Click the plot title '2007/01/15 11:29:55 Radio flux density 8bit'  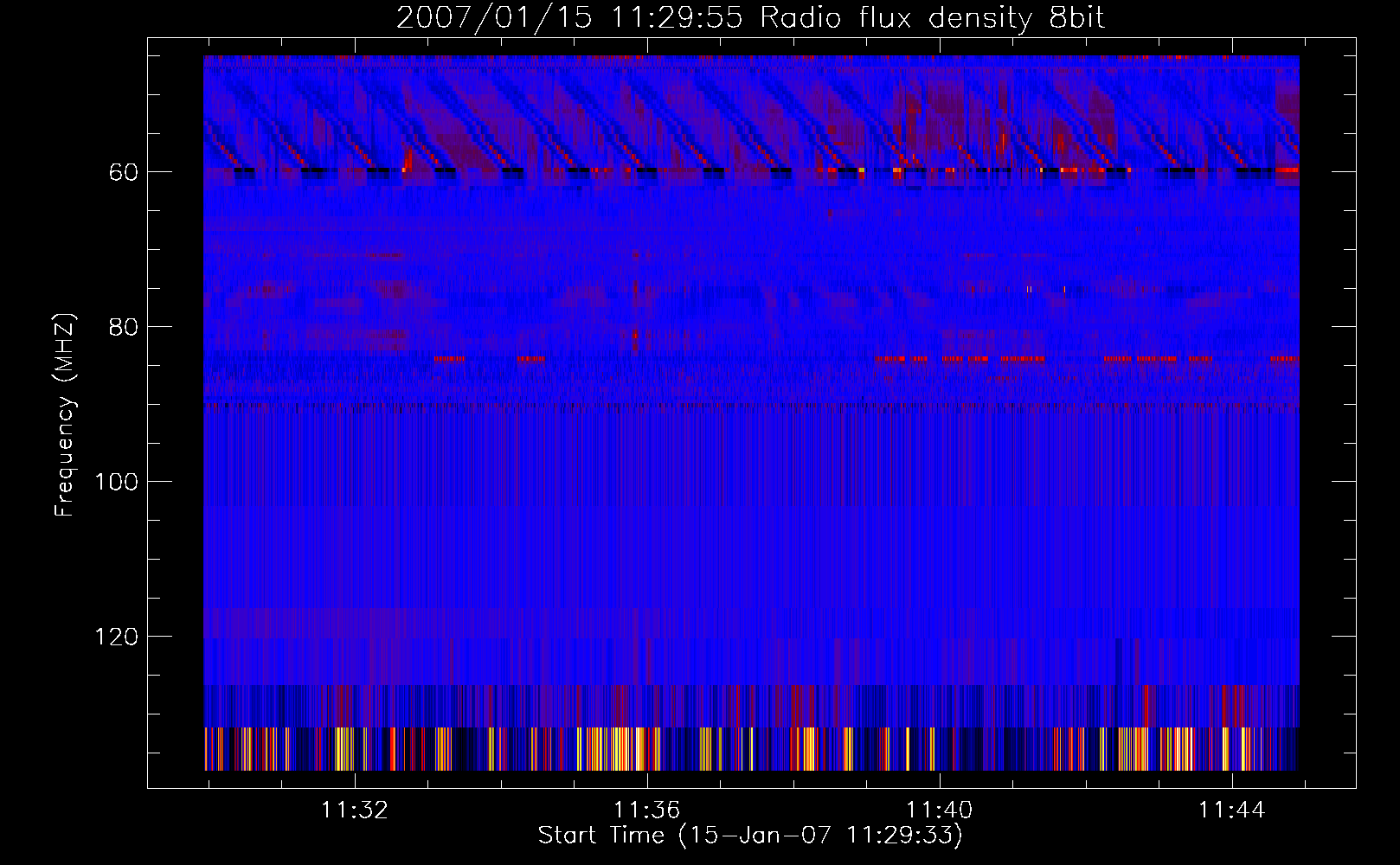click(x=750, y=18)
